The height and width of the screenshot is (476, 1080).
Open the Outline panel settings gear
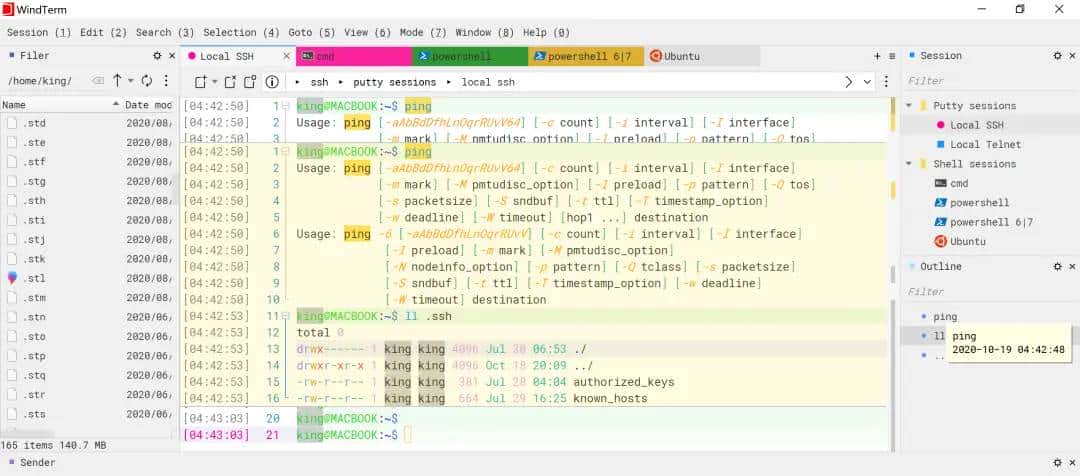point(1058,267)
